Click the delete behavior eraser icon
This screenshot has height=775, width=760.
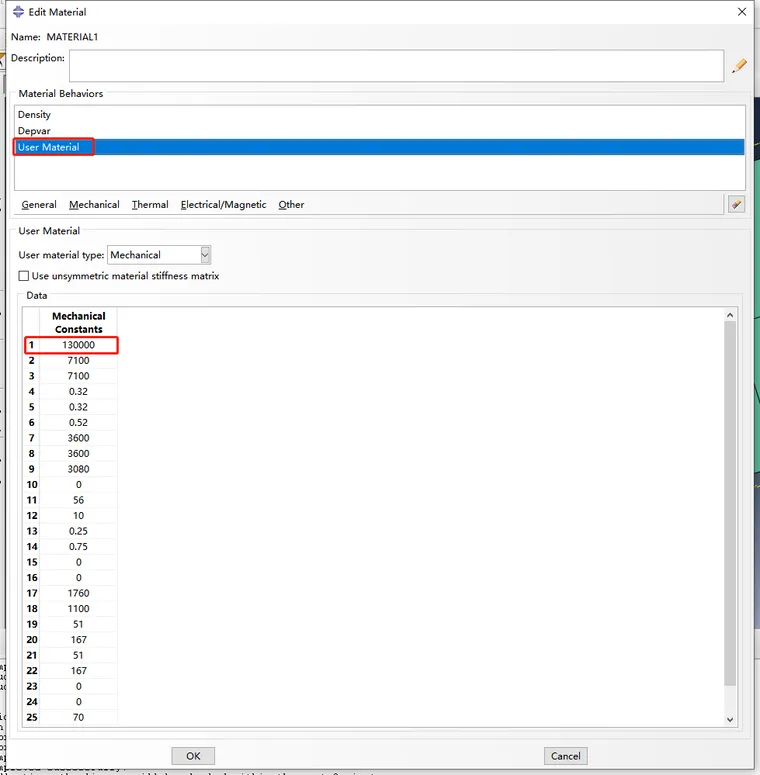736,204
